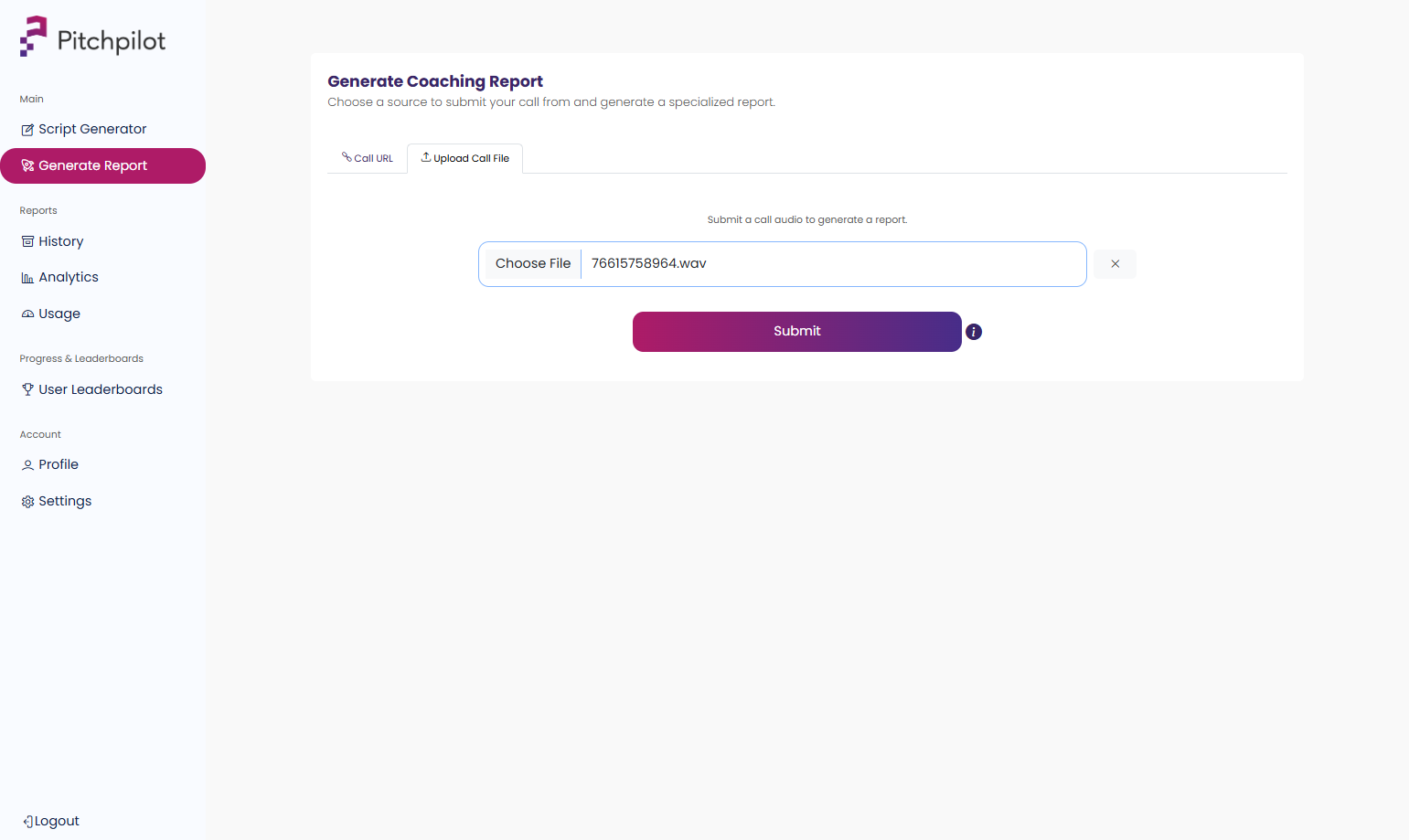Viewport: 1409px width, 840px height.
Task: Click the History archive icon
Action: click(27, 241)
